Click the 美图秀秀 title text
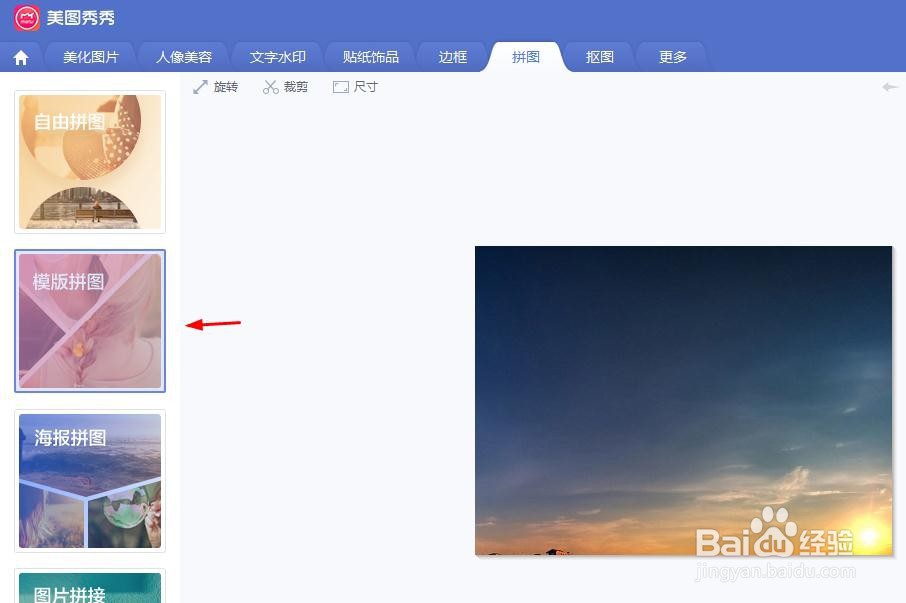This screenshot has width=906, height=603. pos(81,18)
